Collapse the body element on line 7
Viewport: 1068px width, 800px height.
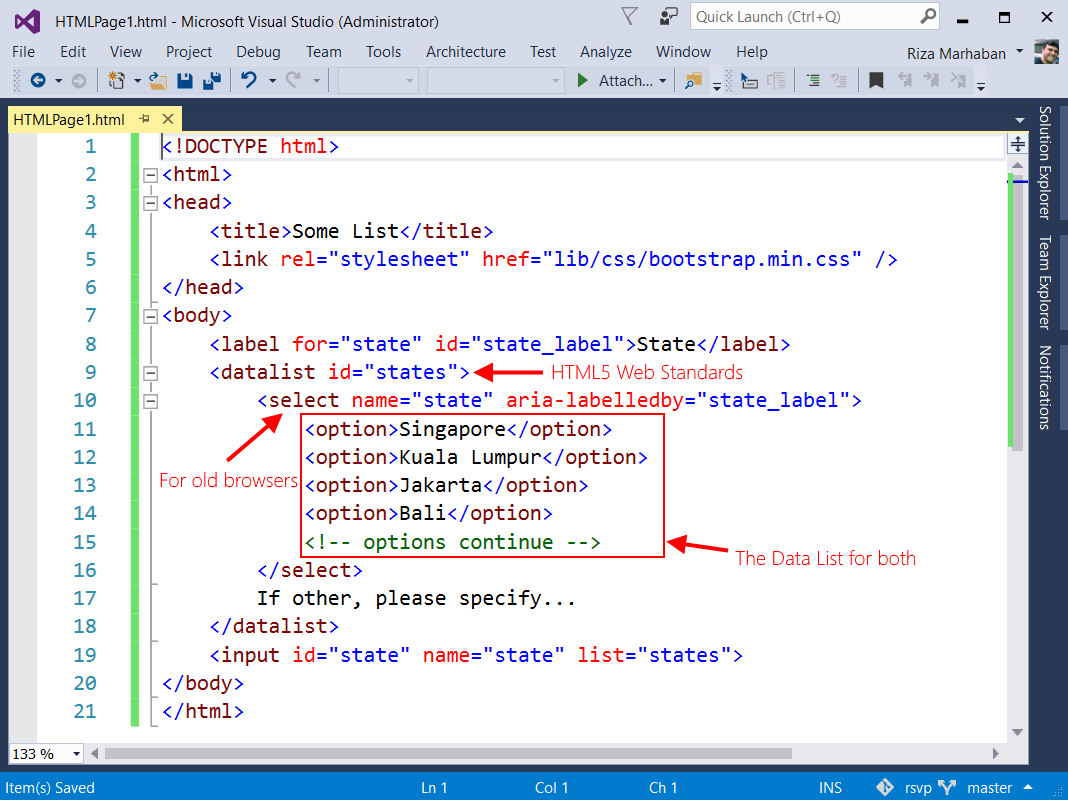(151, 316)
